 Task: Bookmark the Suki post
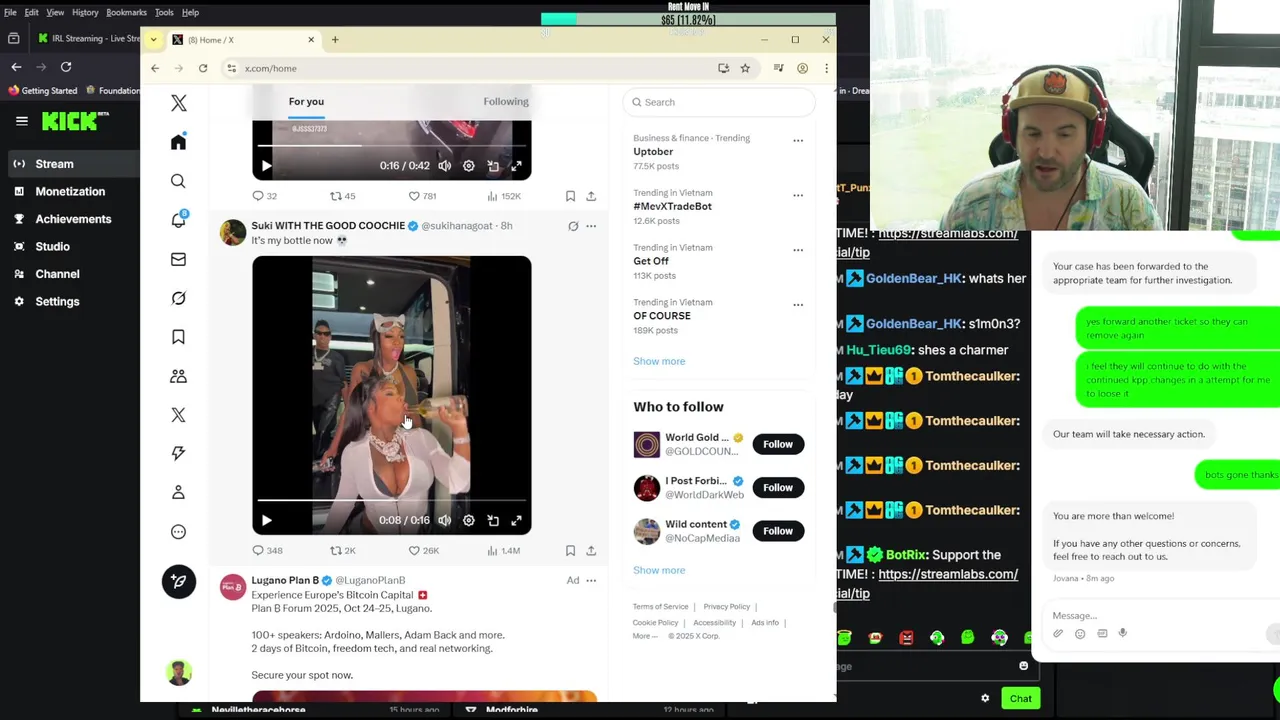[x=570, y=550]
